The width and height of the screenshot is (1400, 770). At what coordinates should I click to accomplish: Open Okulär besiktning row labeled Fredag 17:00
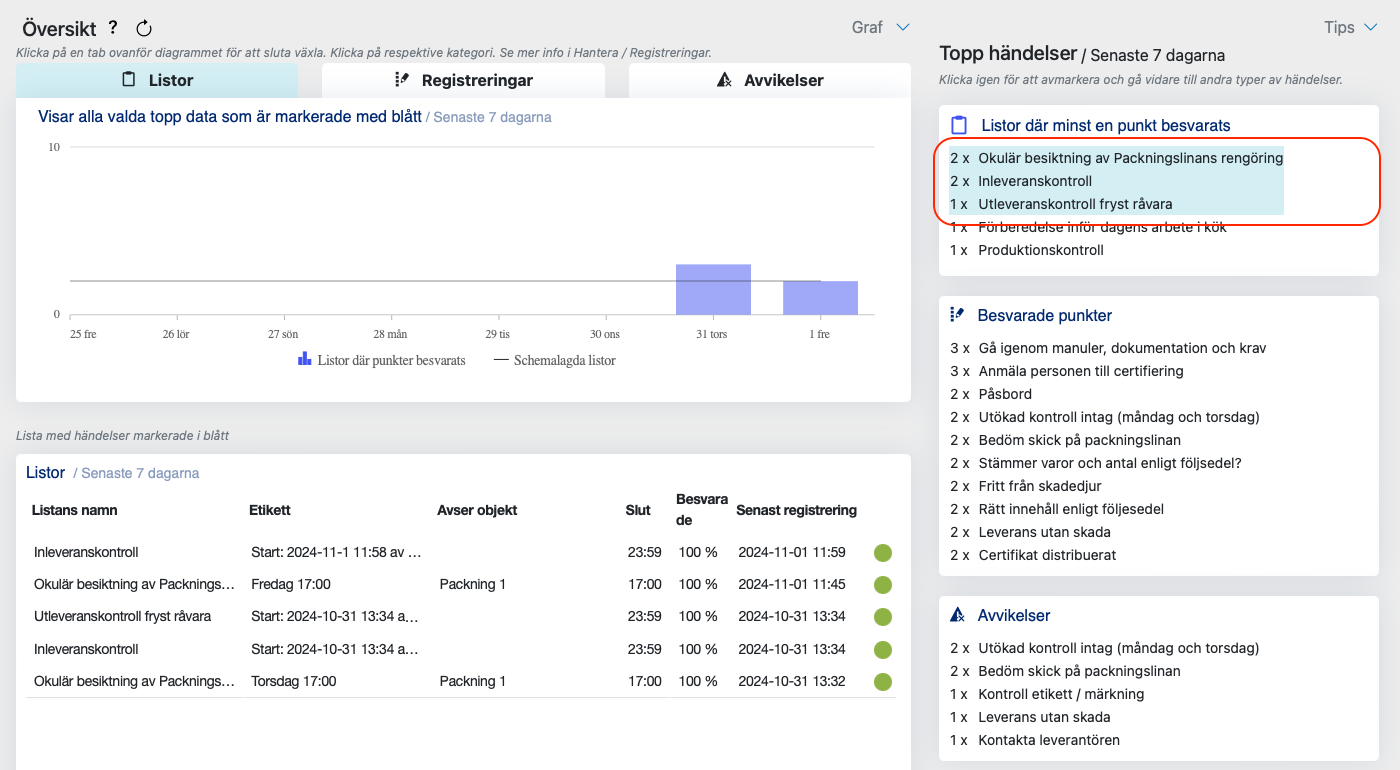point(461,584)
